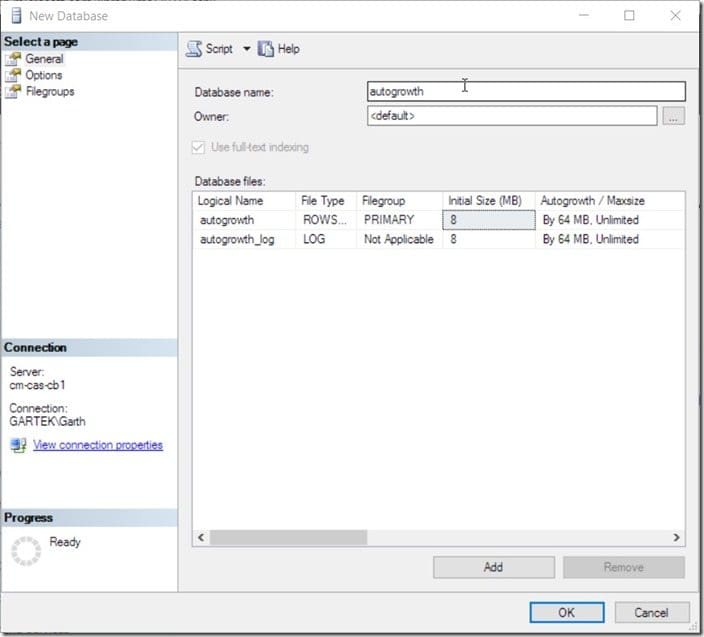Open View connection properties link
The width and height of the screenshot is (704, 637).
[x=98, y=445]
